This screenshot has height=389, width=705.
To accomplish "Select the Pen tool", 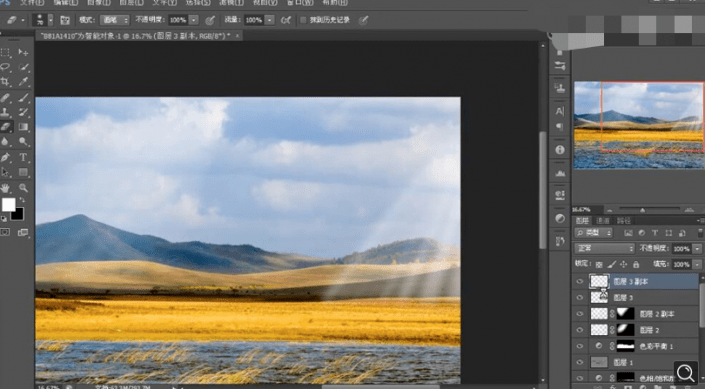I will tap(5, 157).
